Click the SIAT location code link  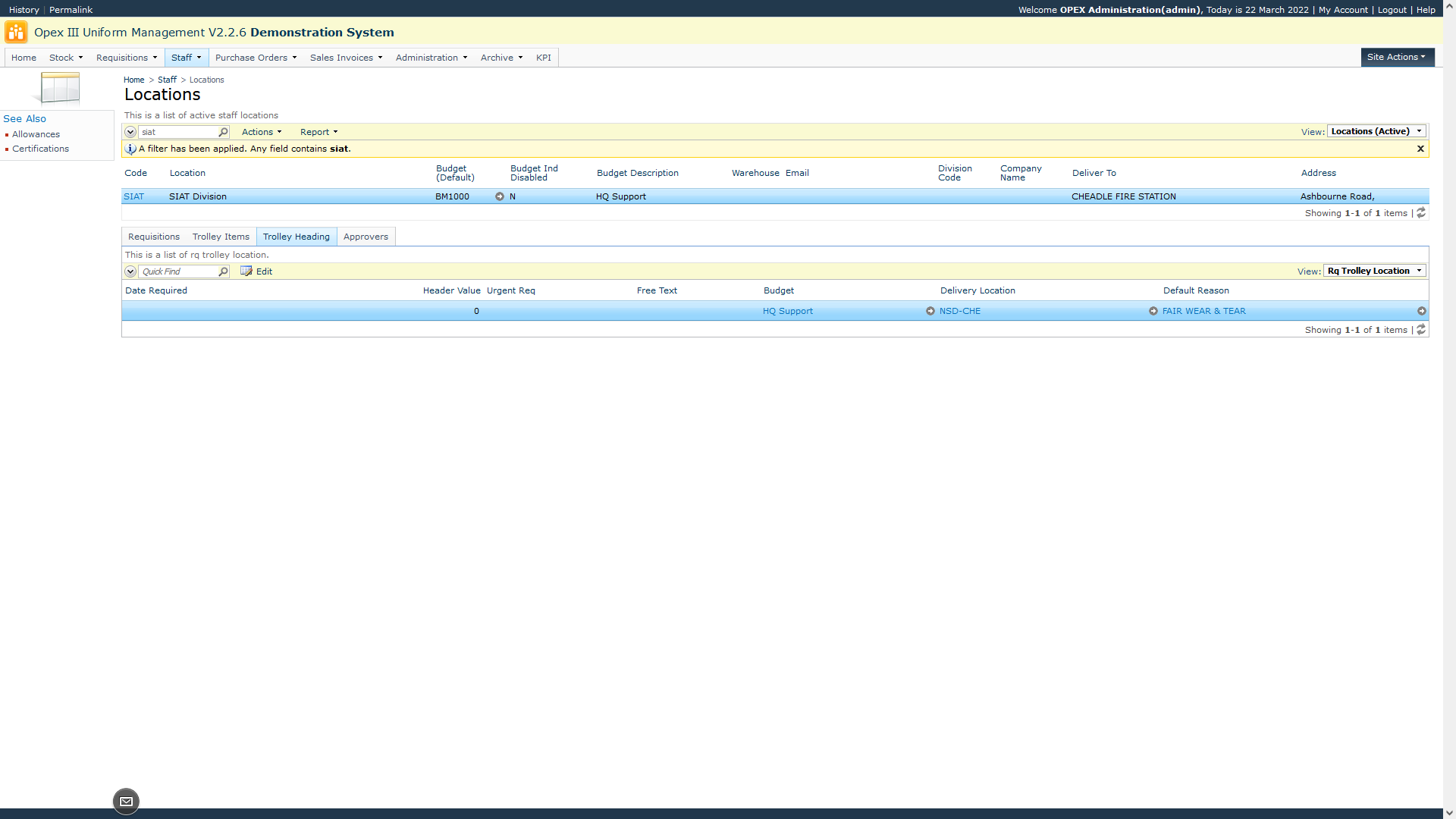(133, 196)
